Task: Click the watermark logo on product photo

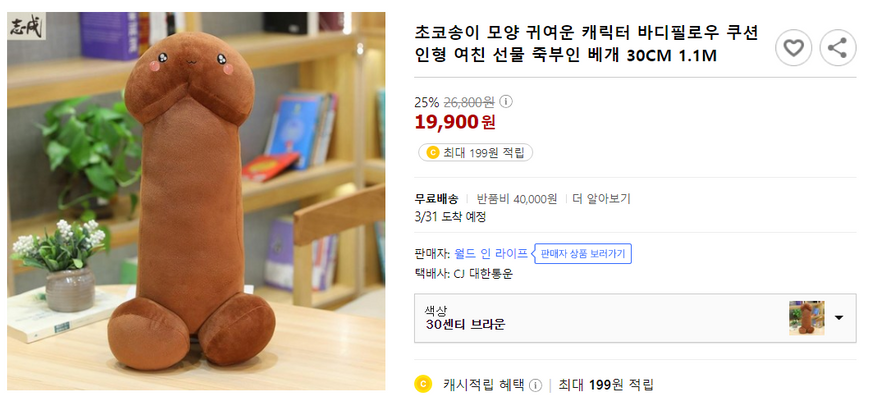Action: [x=28, y=31]
